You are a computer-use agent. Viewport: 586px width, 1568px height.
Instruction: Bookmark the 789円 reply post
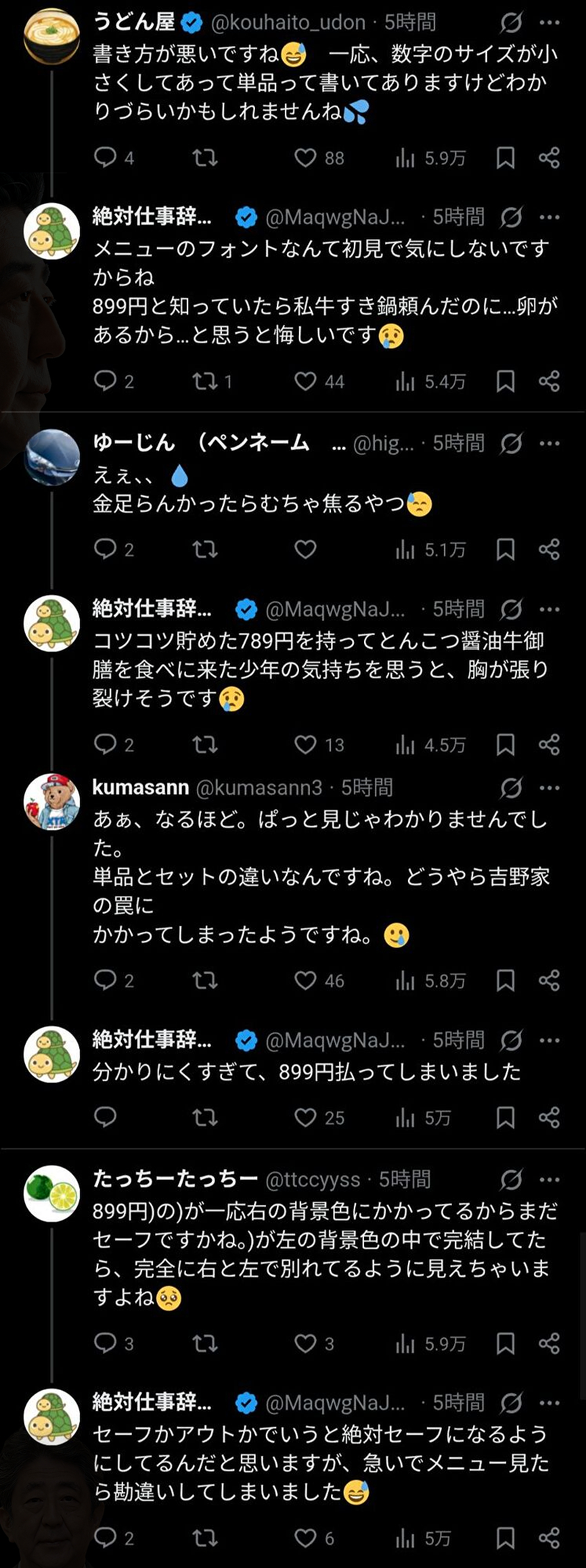(x=506, y=745)
